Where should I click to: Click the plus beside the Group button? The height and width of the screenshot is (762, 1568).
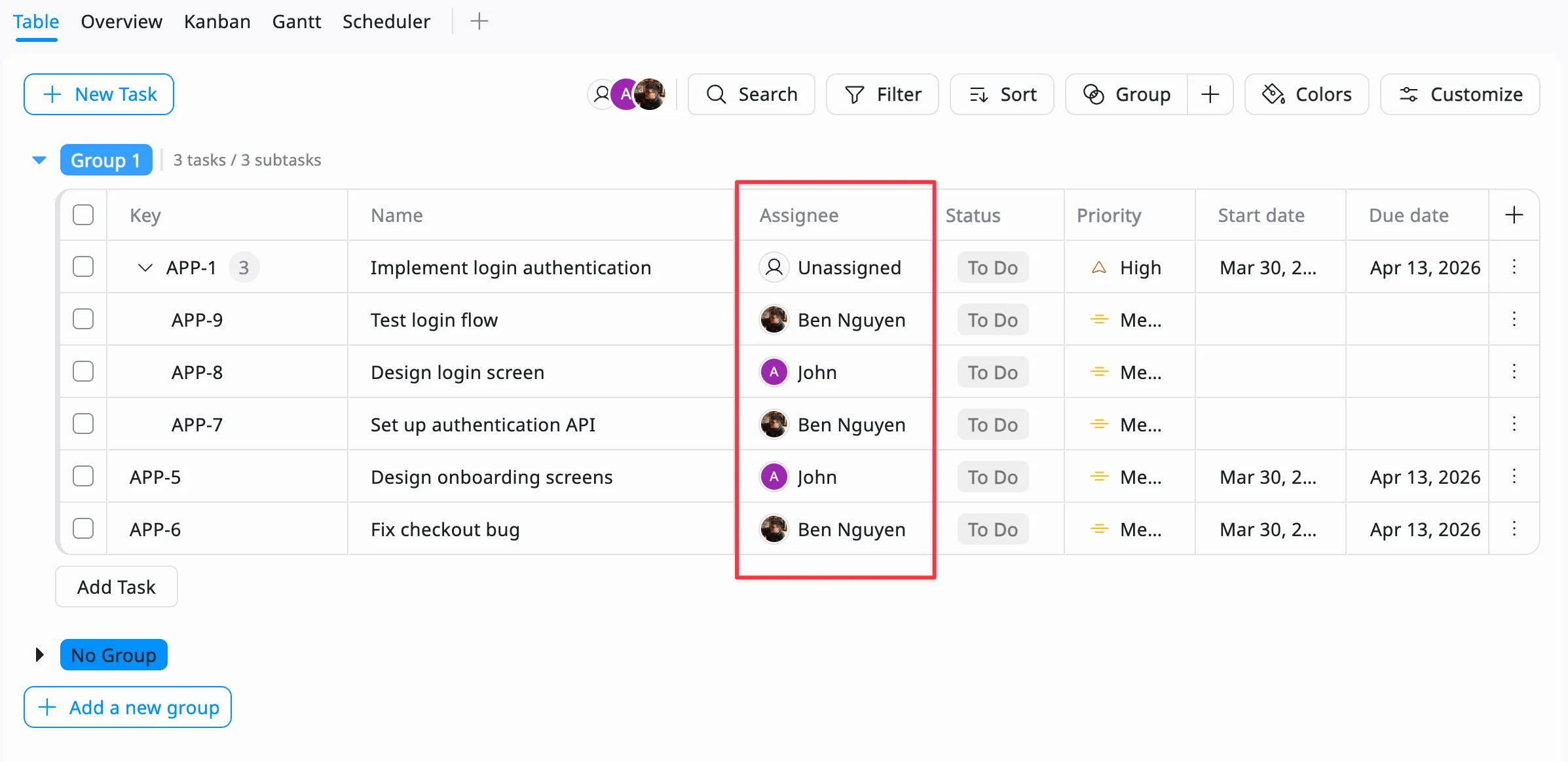click(1210, 95)
